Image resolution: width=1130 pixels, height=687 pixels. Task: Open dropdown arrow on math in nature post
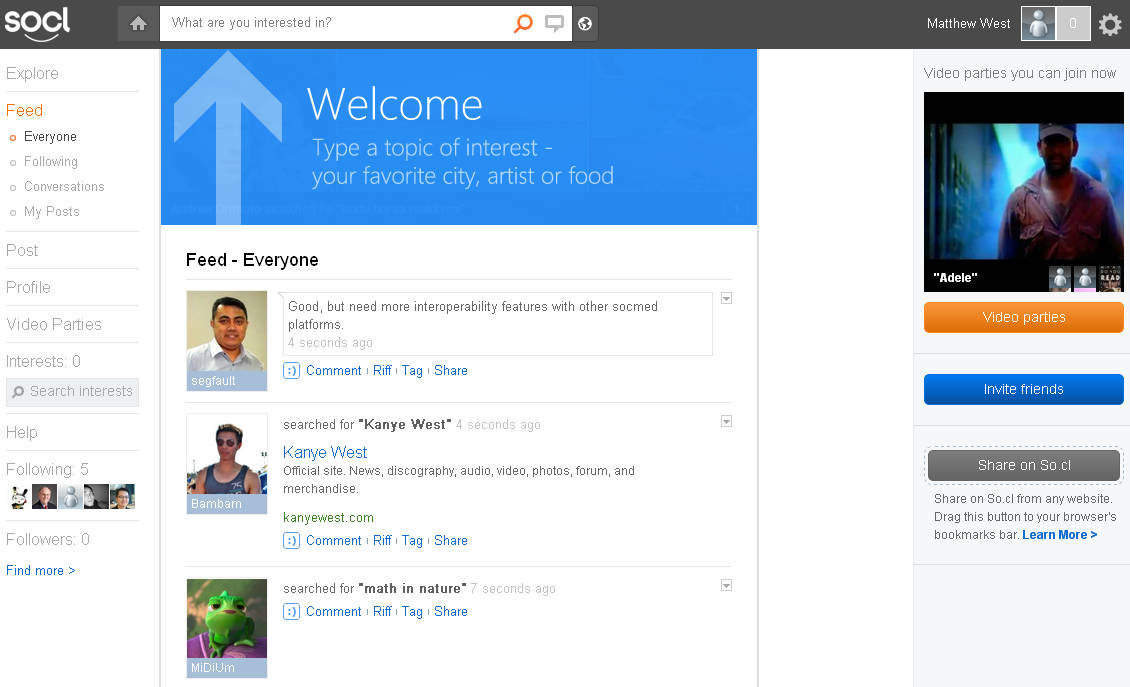tap(727, 586)
